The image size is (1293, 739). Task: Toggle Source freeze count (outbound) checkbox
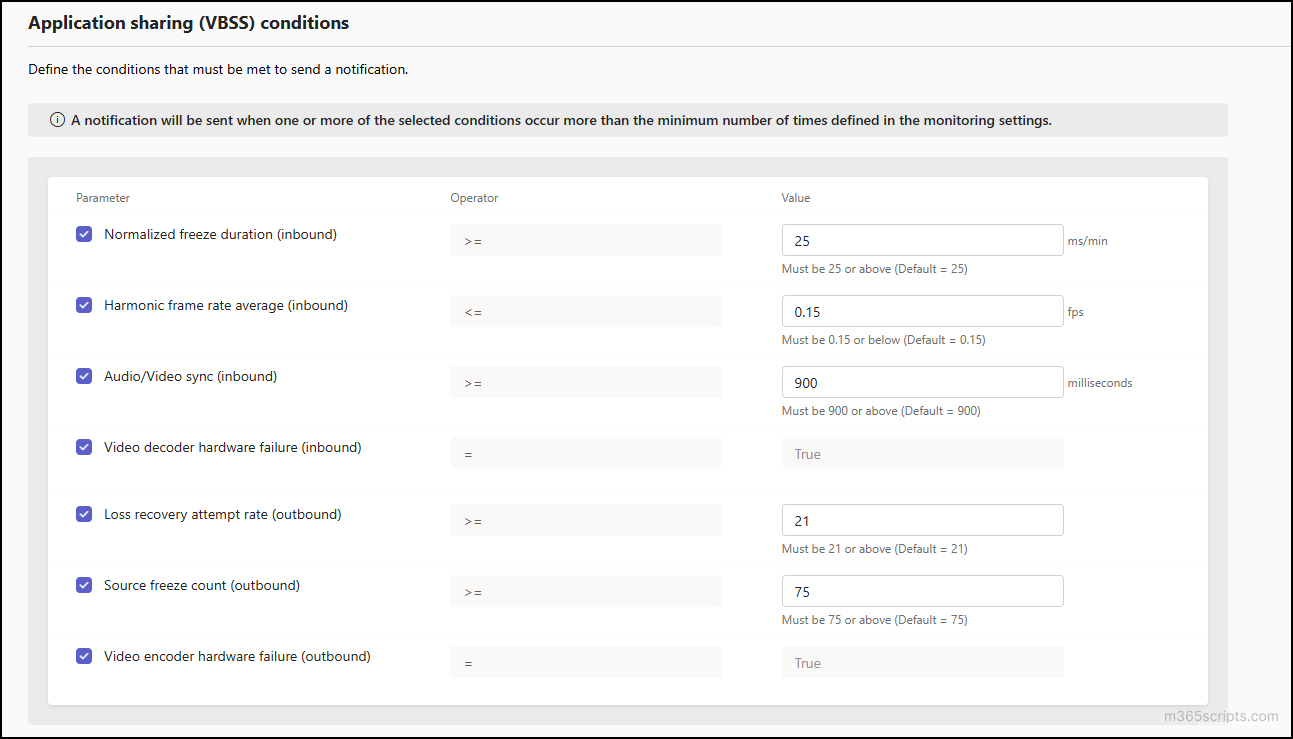84,586
